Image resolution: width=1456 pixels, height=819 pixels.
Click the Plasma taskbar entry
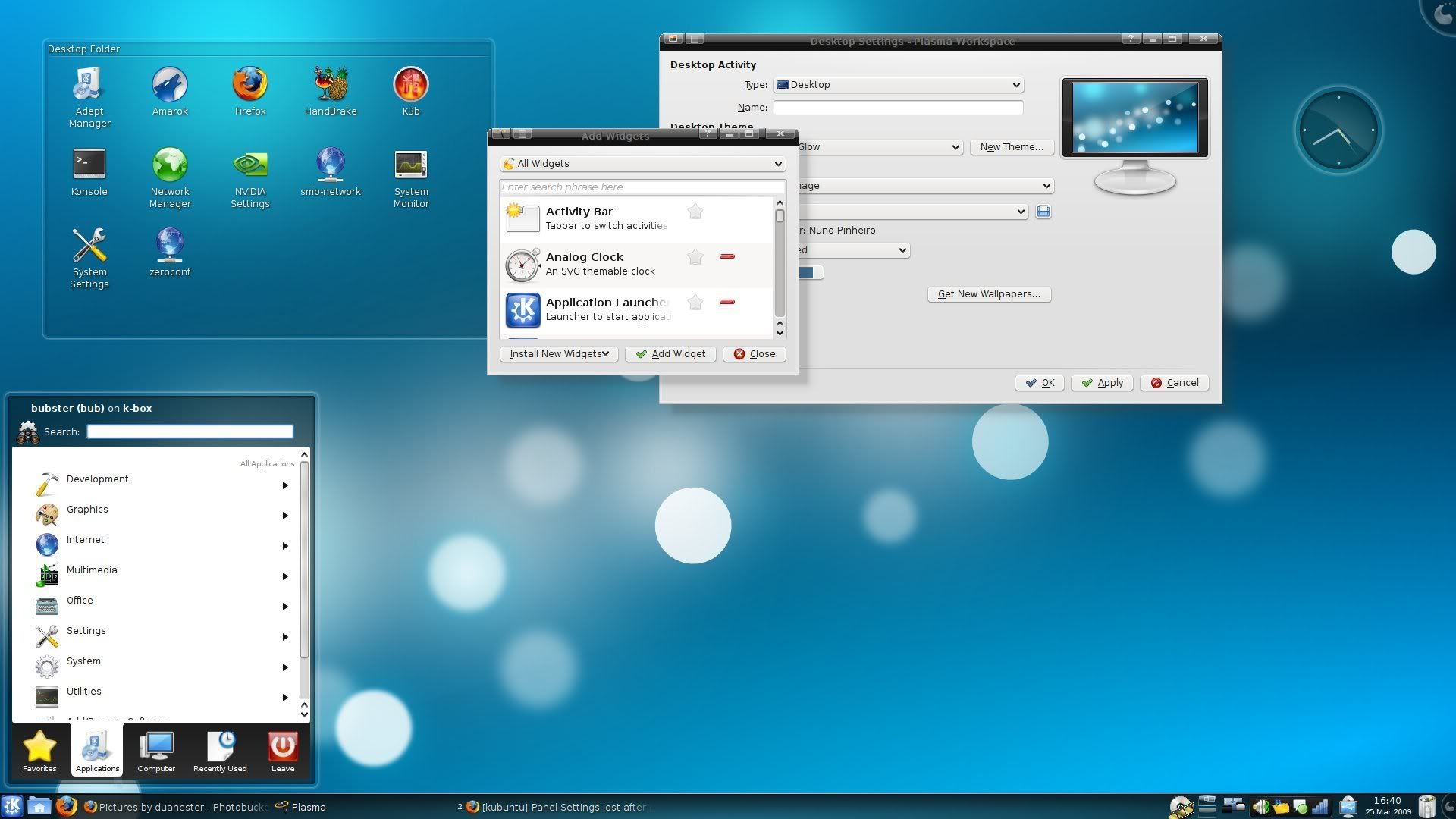[x=300, y=807]
